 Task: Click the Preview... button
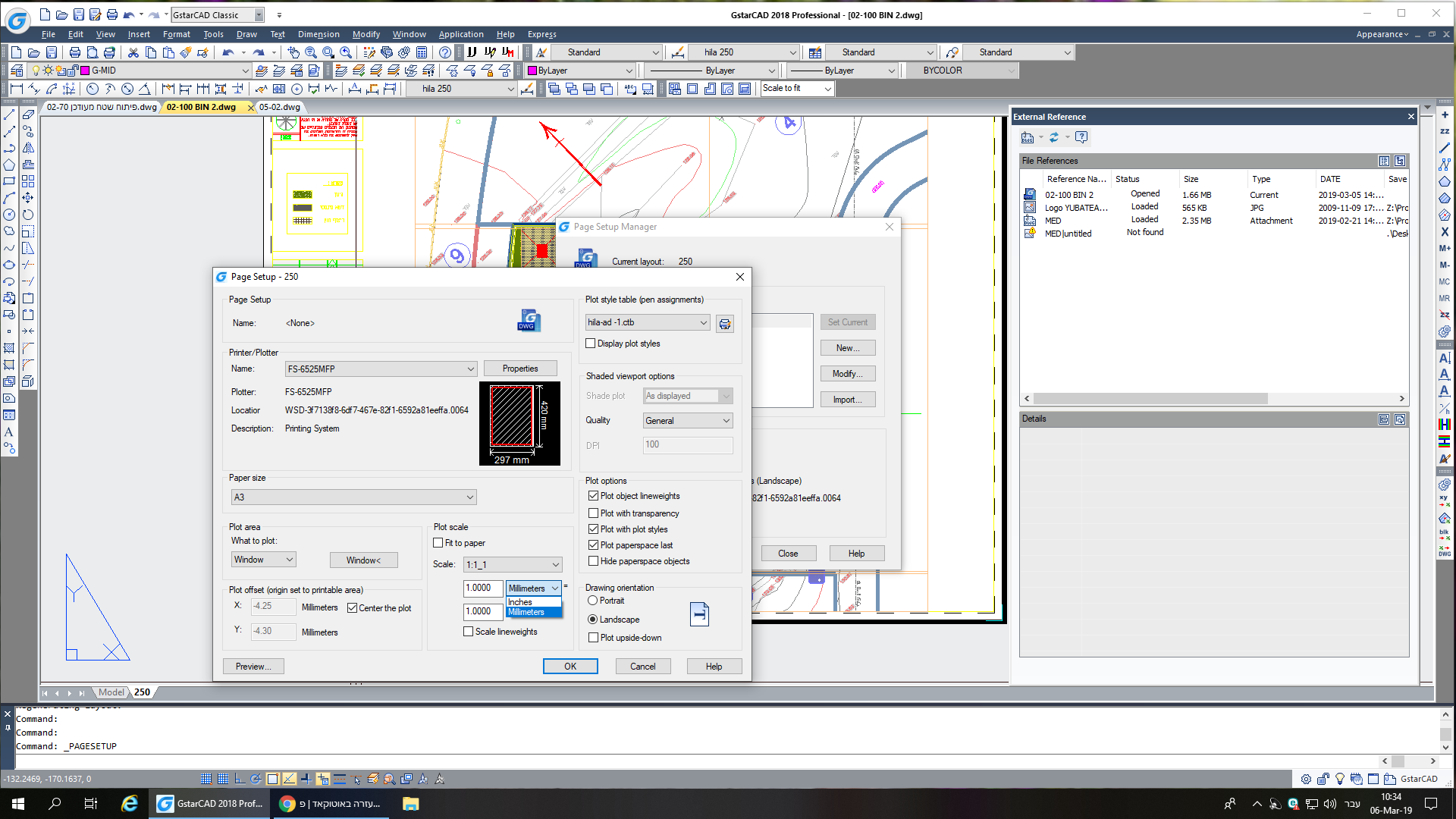coord(253,667)
